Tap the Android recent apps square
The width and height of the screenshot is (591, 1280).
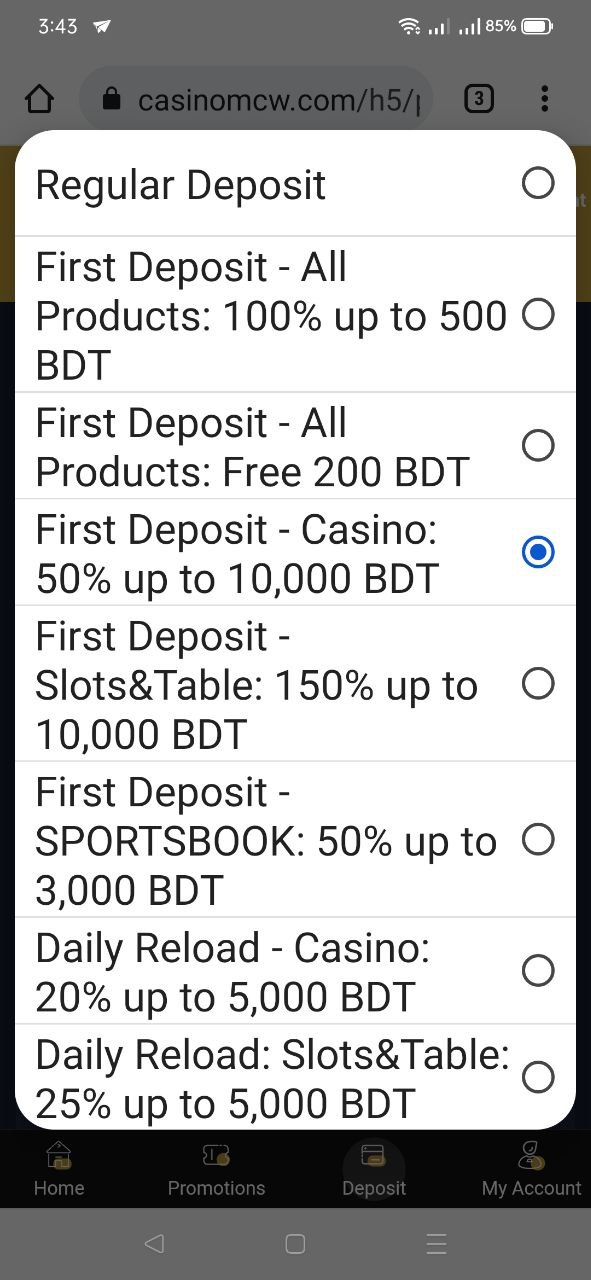pyautogui.click(x=295, y=1243)
